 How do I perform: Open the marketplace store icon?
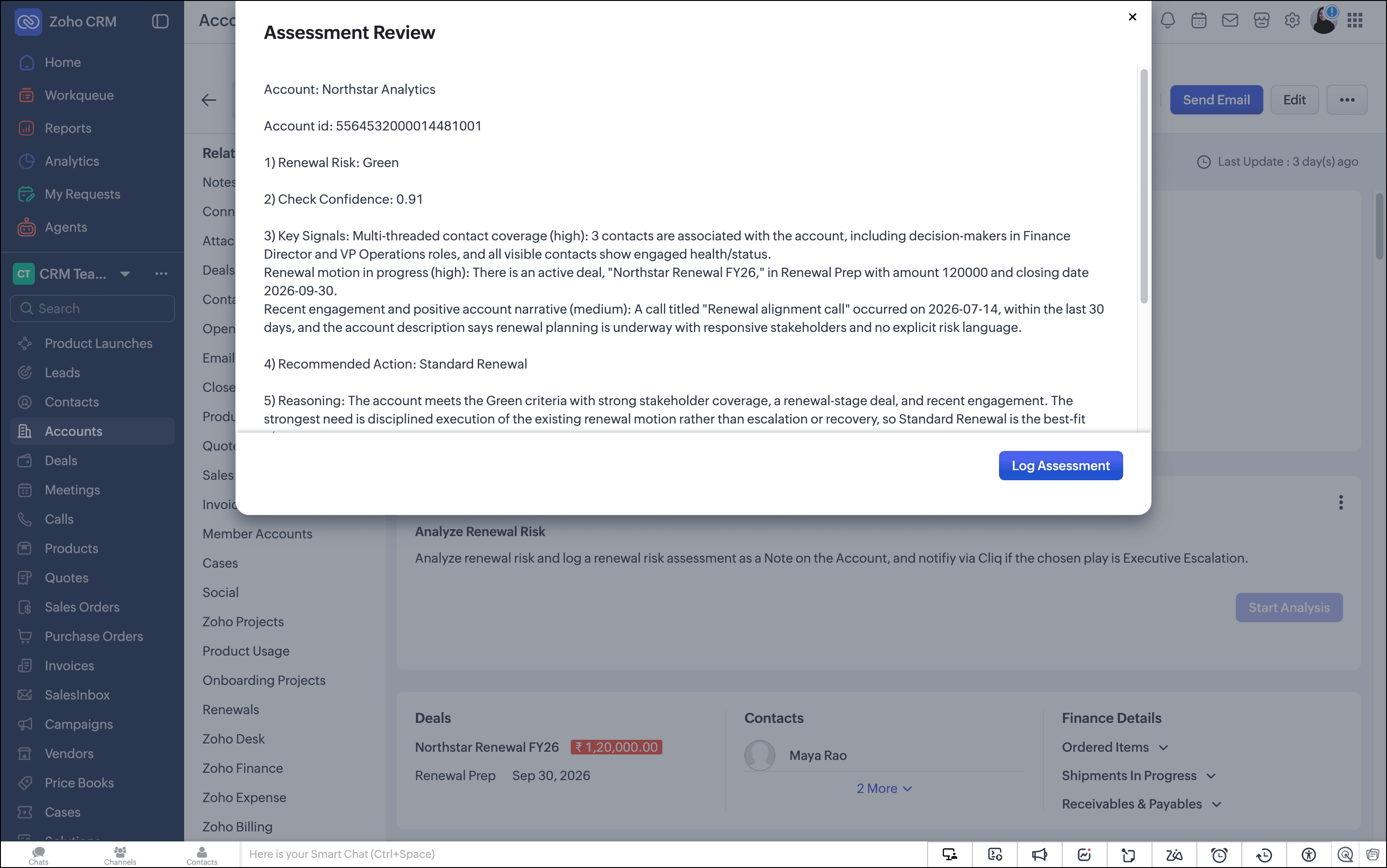pos(1261,21)
